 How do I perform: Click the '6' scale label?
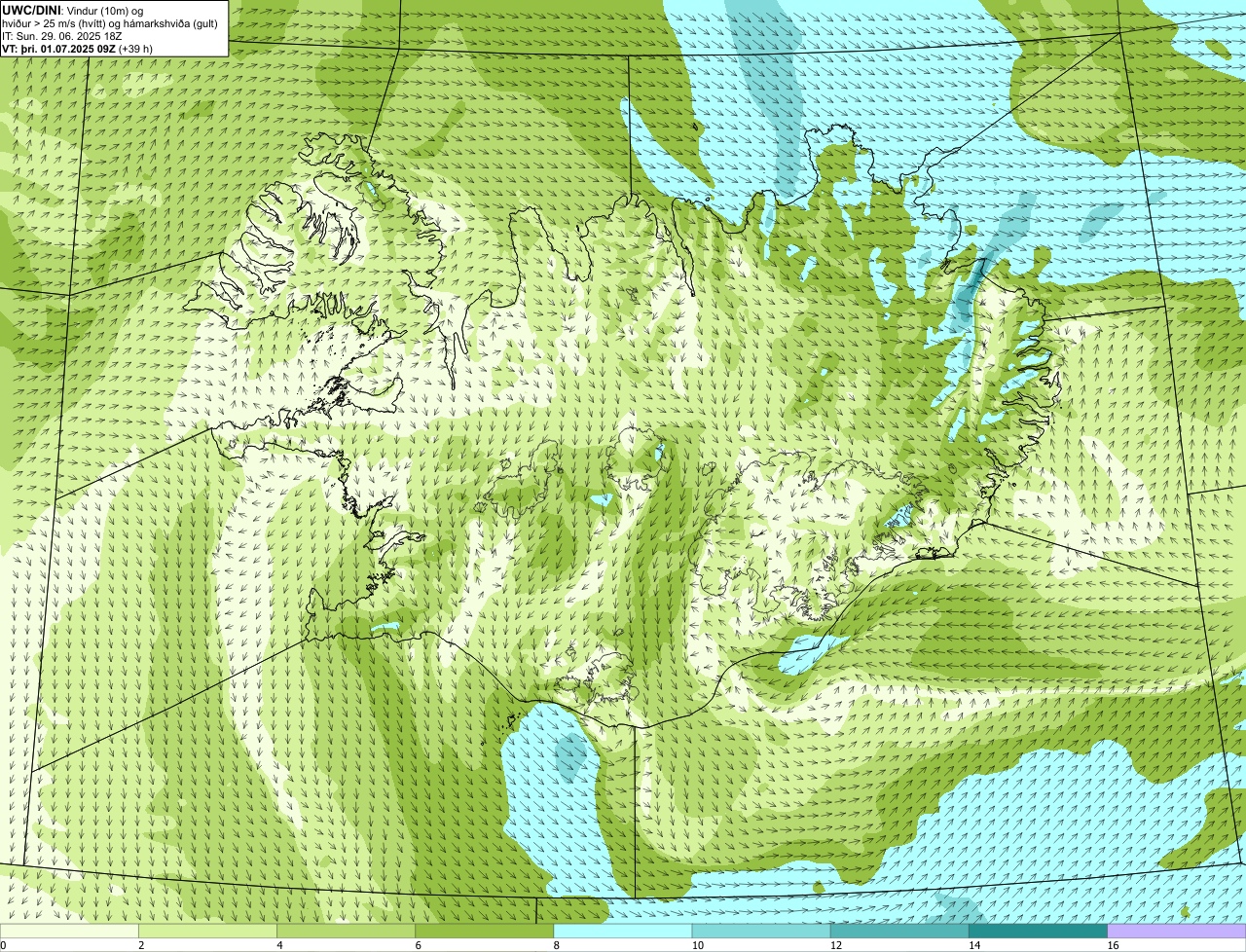pos(418,945)
